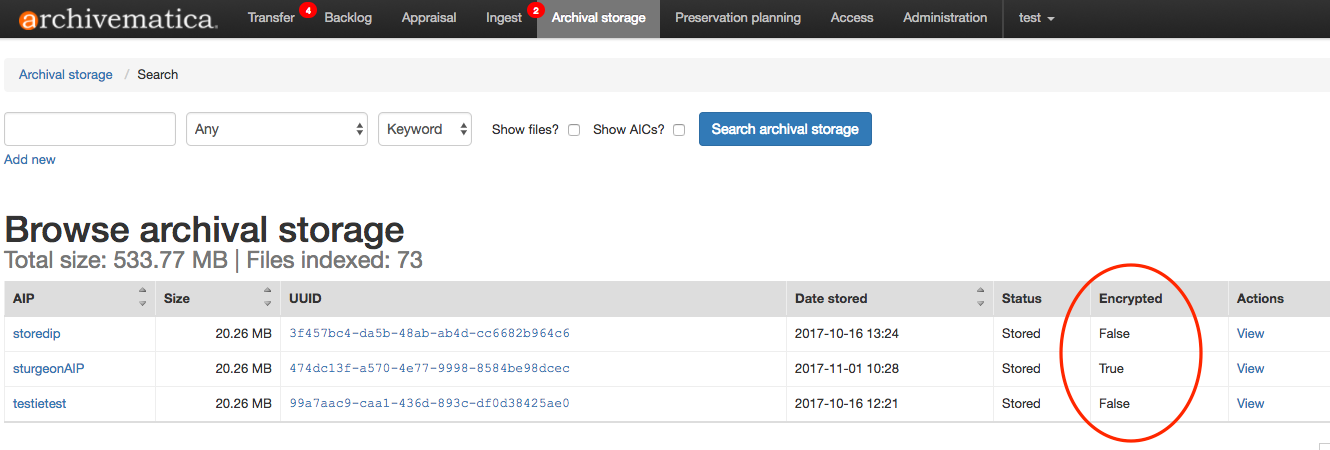Click the Transfer notification badge
This screenshot has width=1330, height=450.
[x=307, y=10]
